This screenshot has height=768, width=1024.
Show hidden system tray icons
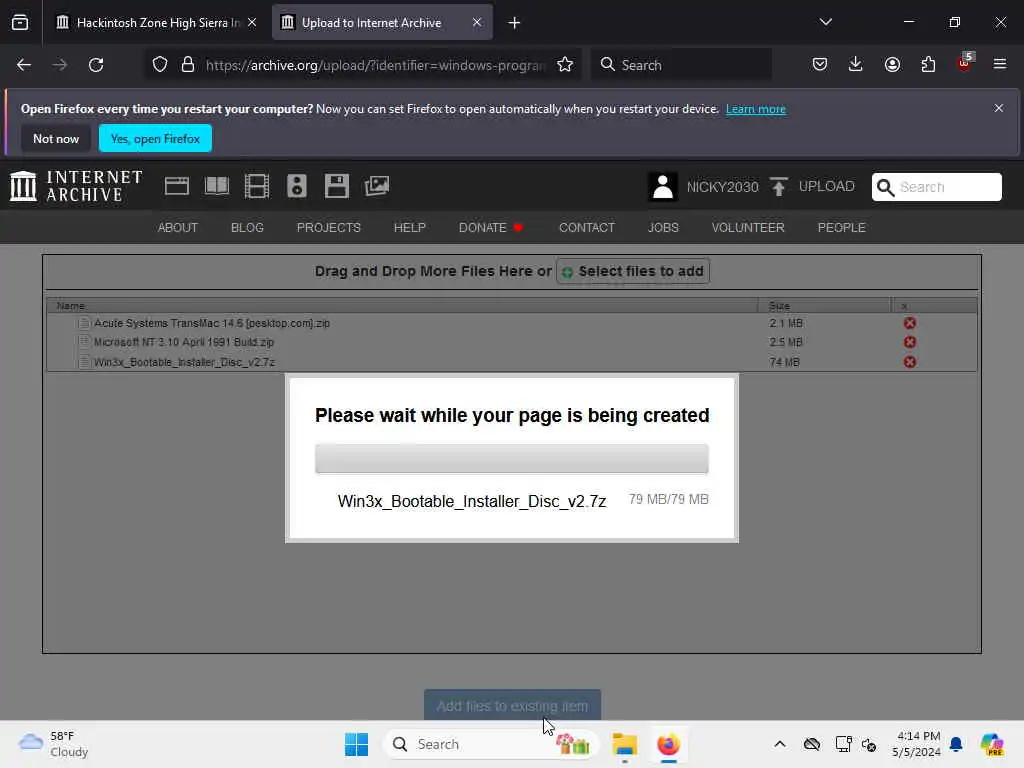point(780,744)
